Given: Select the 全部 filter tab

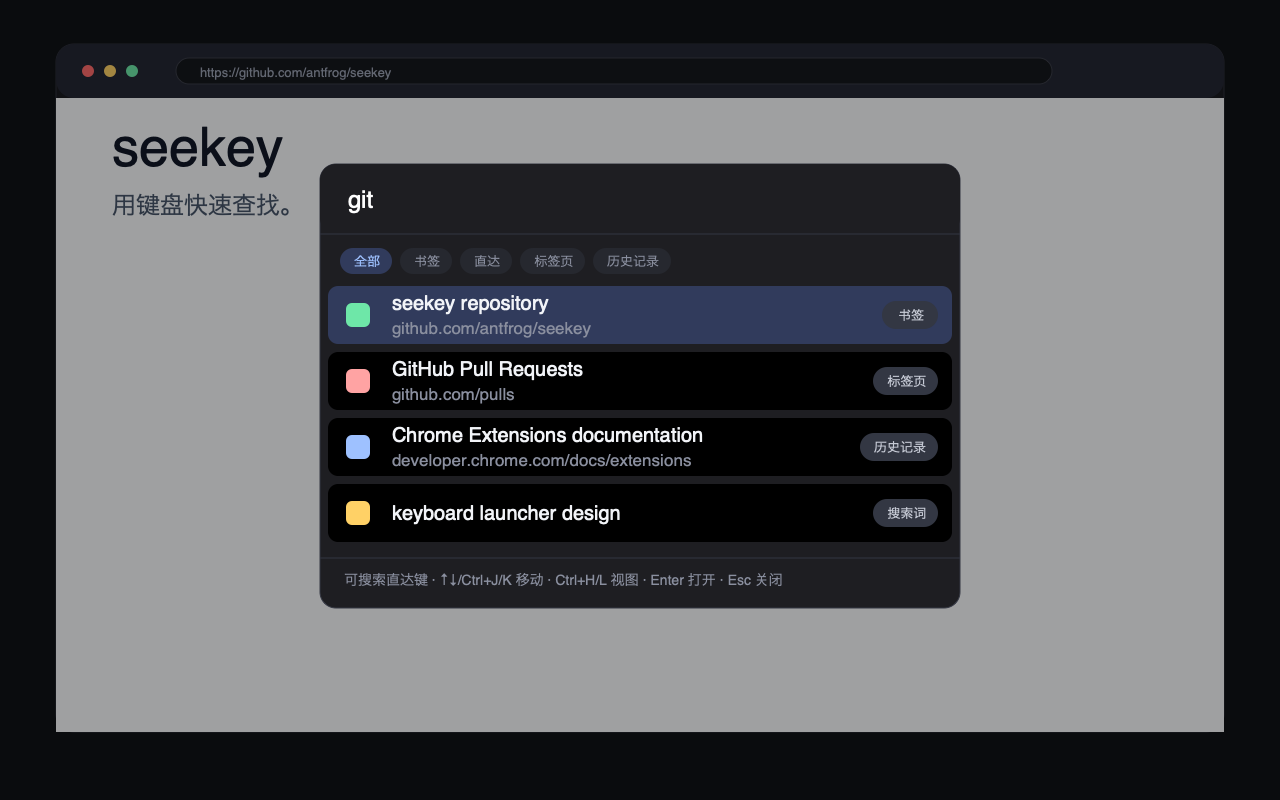Looking at the screenshot, I should point(366,261).
